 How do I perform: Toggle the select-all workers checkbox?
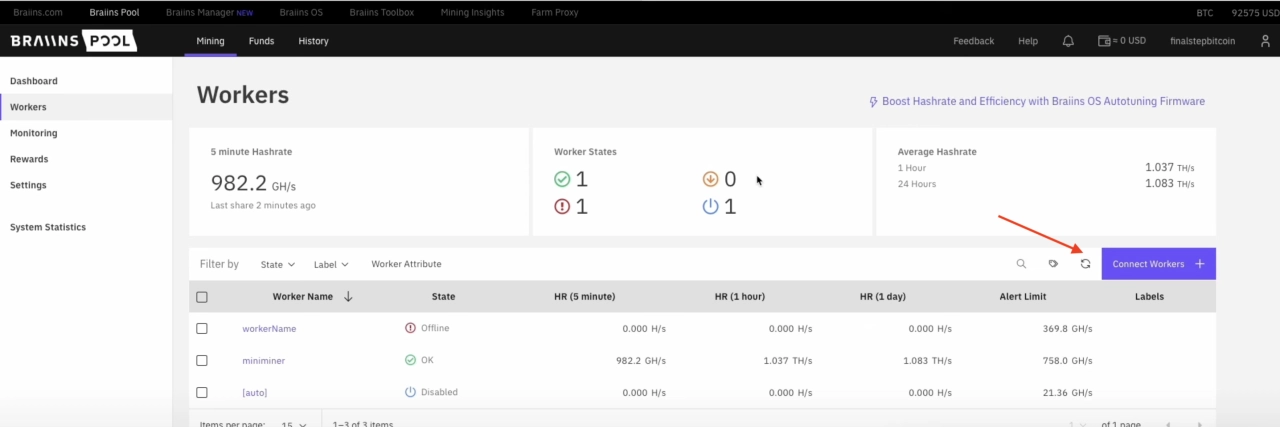point(202,297)
